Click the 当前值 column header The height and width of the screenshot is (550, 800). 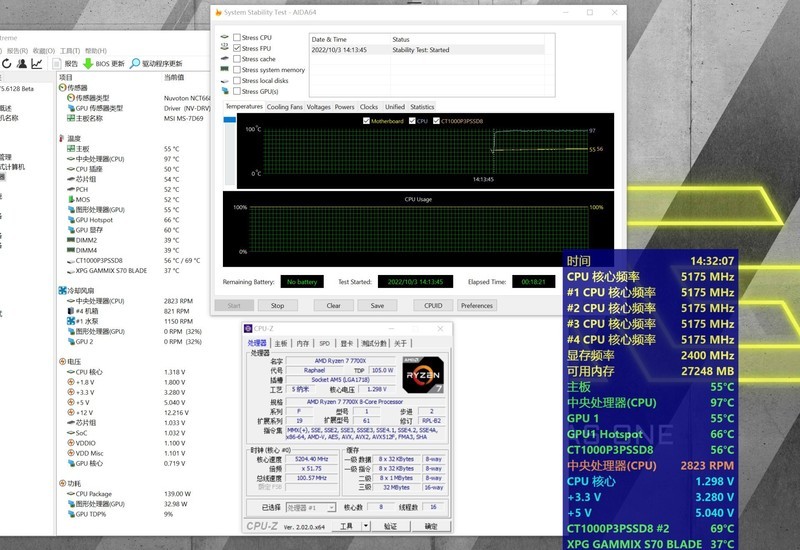coord(174,78)
